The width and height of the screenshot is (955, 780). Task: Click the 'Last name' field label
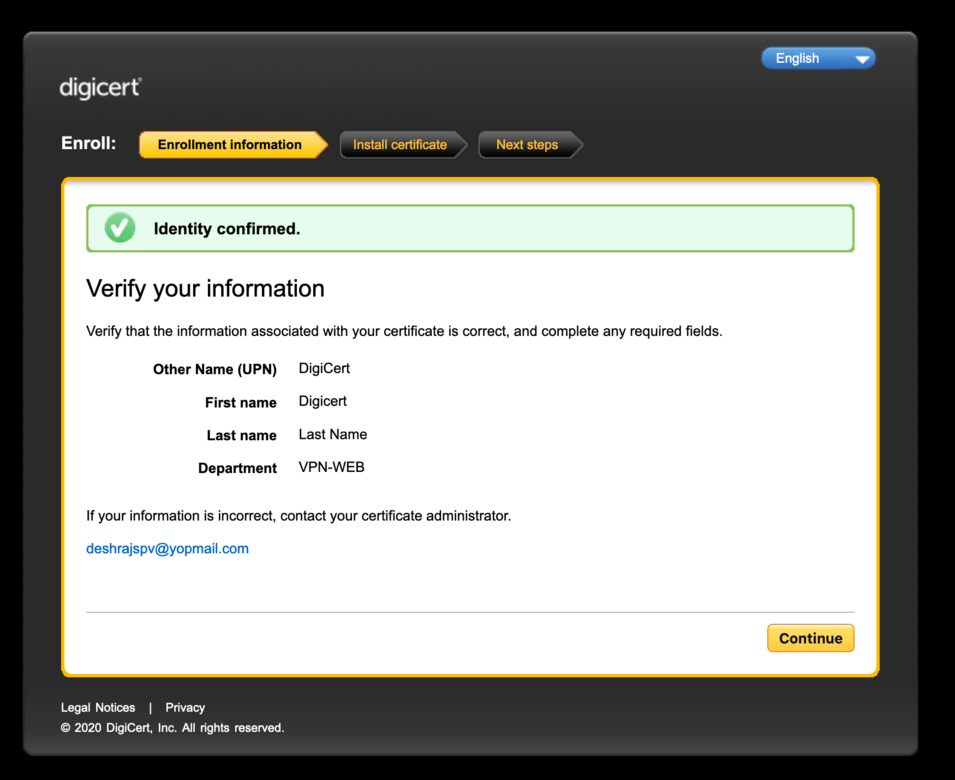coord(241,435)
